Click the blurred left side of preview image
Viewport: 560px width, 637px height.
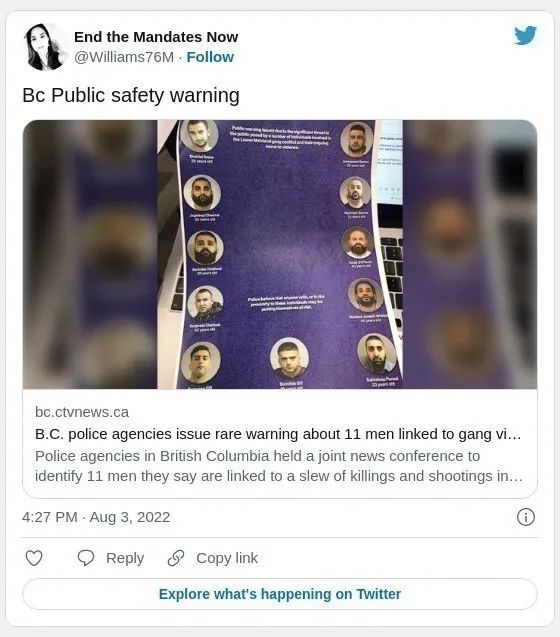(90, 254)
